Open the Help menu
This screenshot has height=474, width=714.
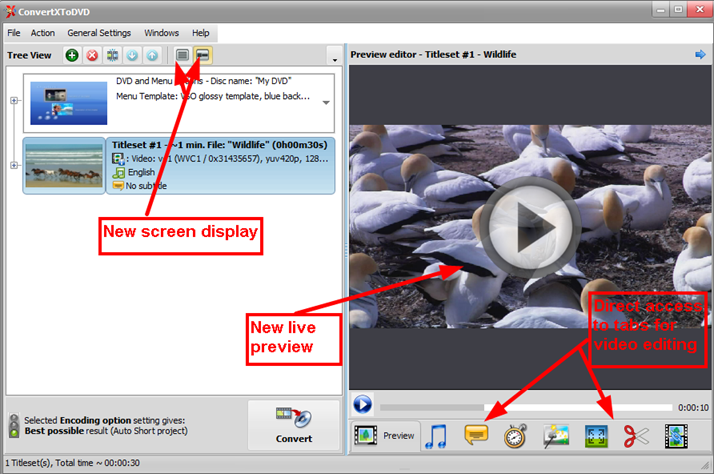point(200,33)
